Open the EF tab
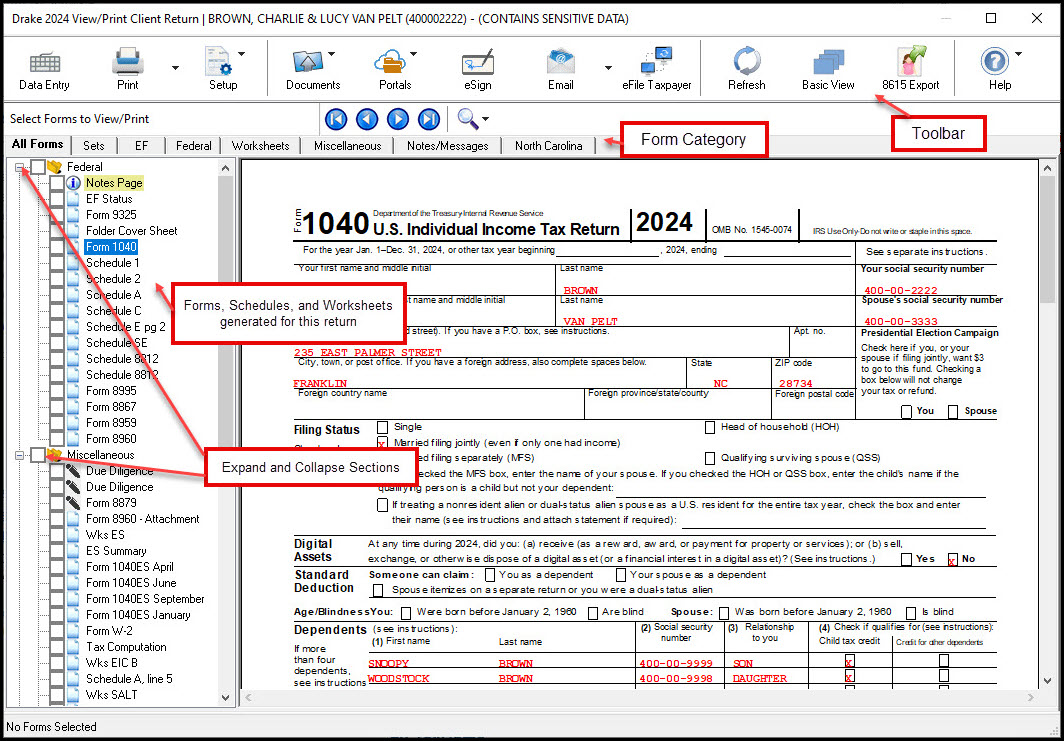Screen dimensions: 1064x741 point(141,146)
